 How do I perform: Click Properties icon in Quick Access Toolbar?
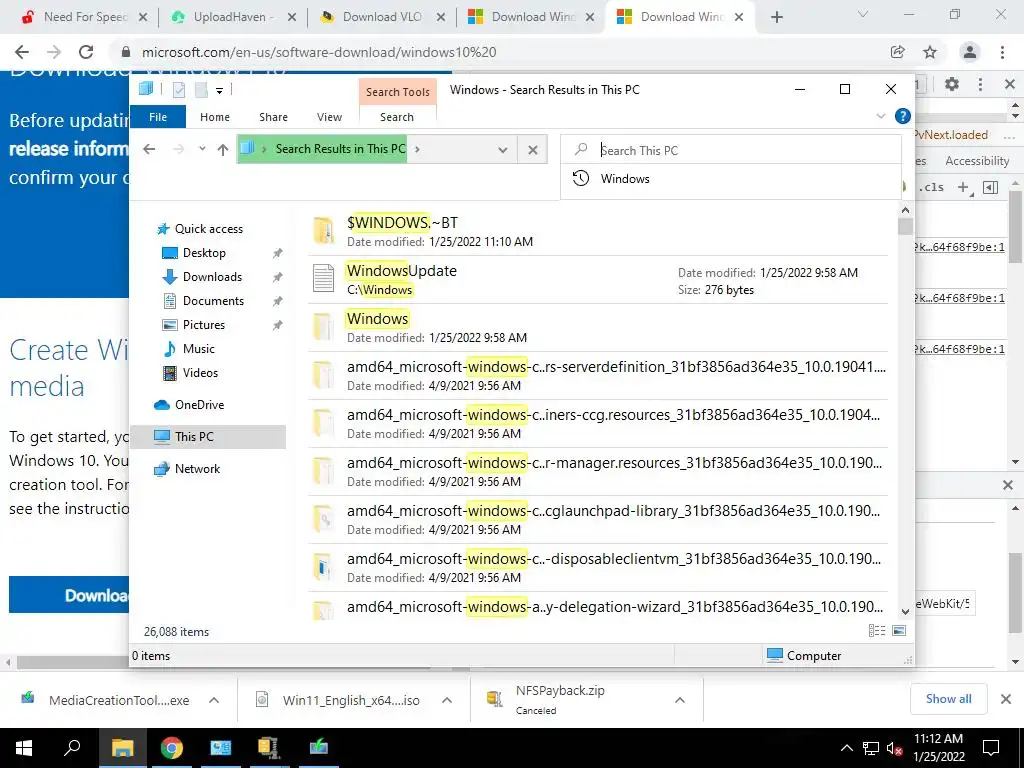[179, 90]
